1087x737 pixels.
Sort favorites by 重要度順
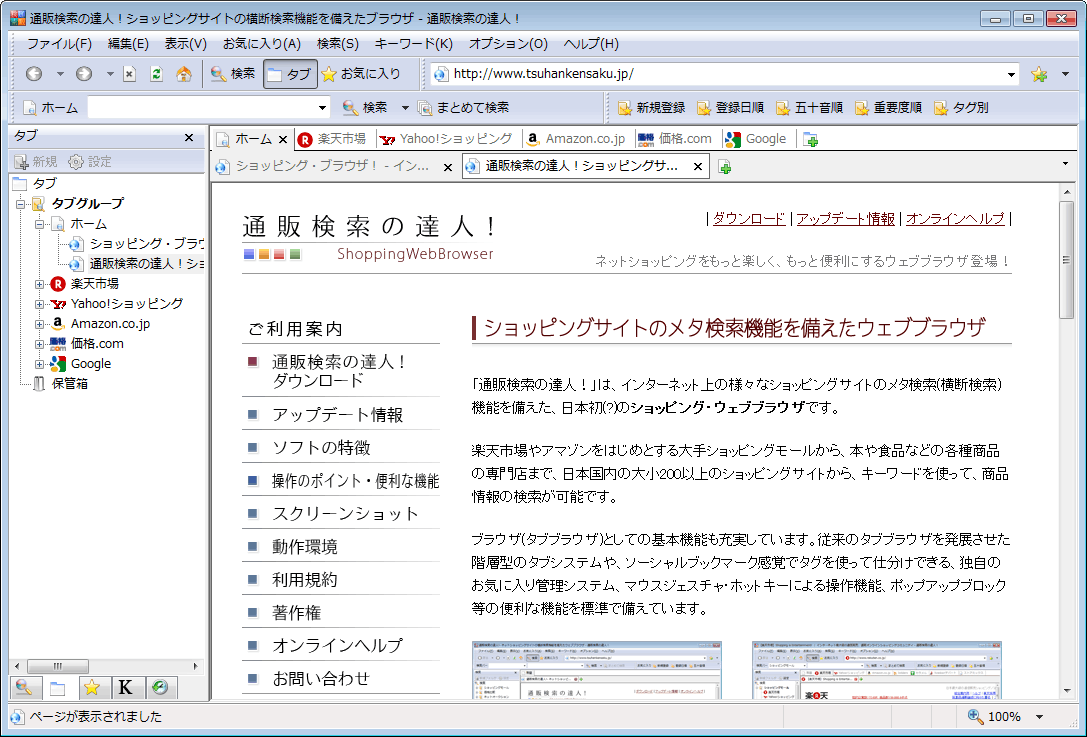tap(889, 107)
